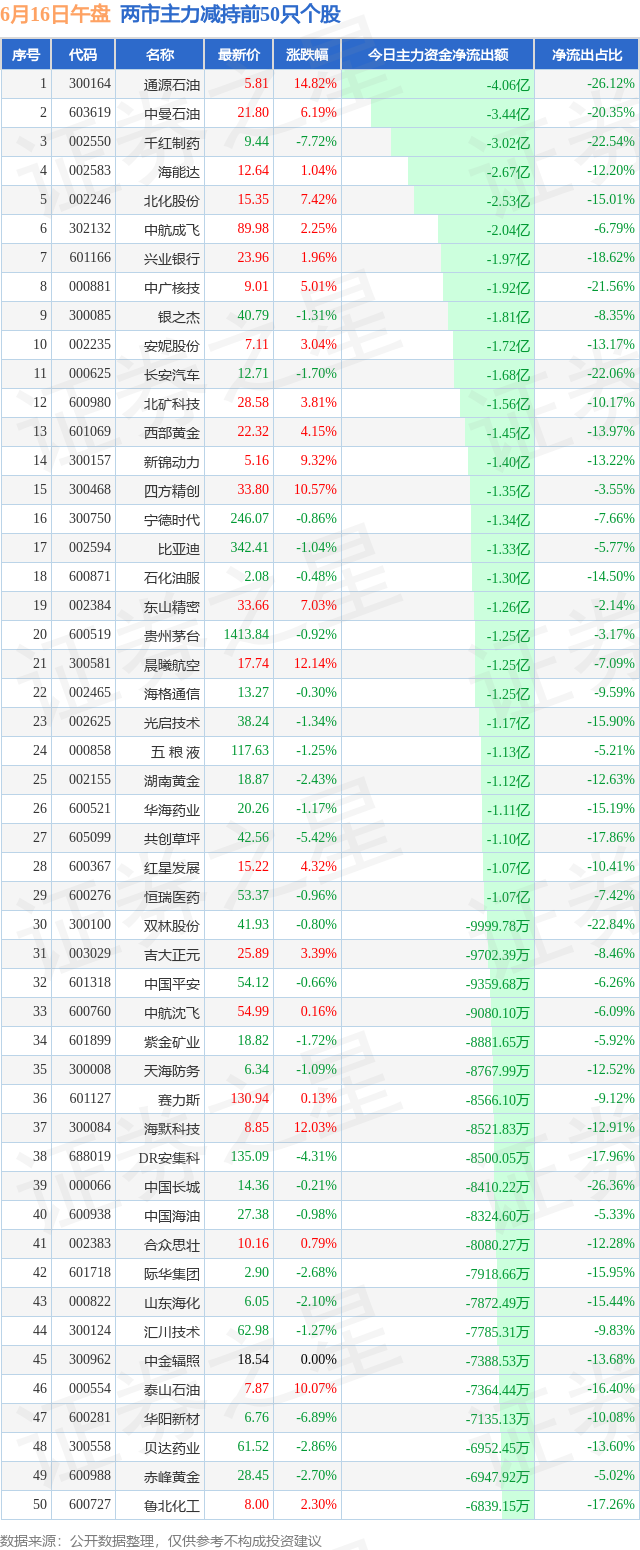The image size is (640, 1550).
Task: Click stock code 600980
Action: pos(90,403)
